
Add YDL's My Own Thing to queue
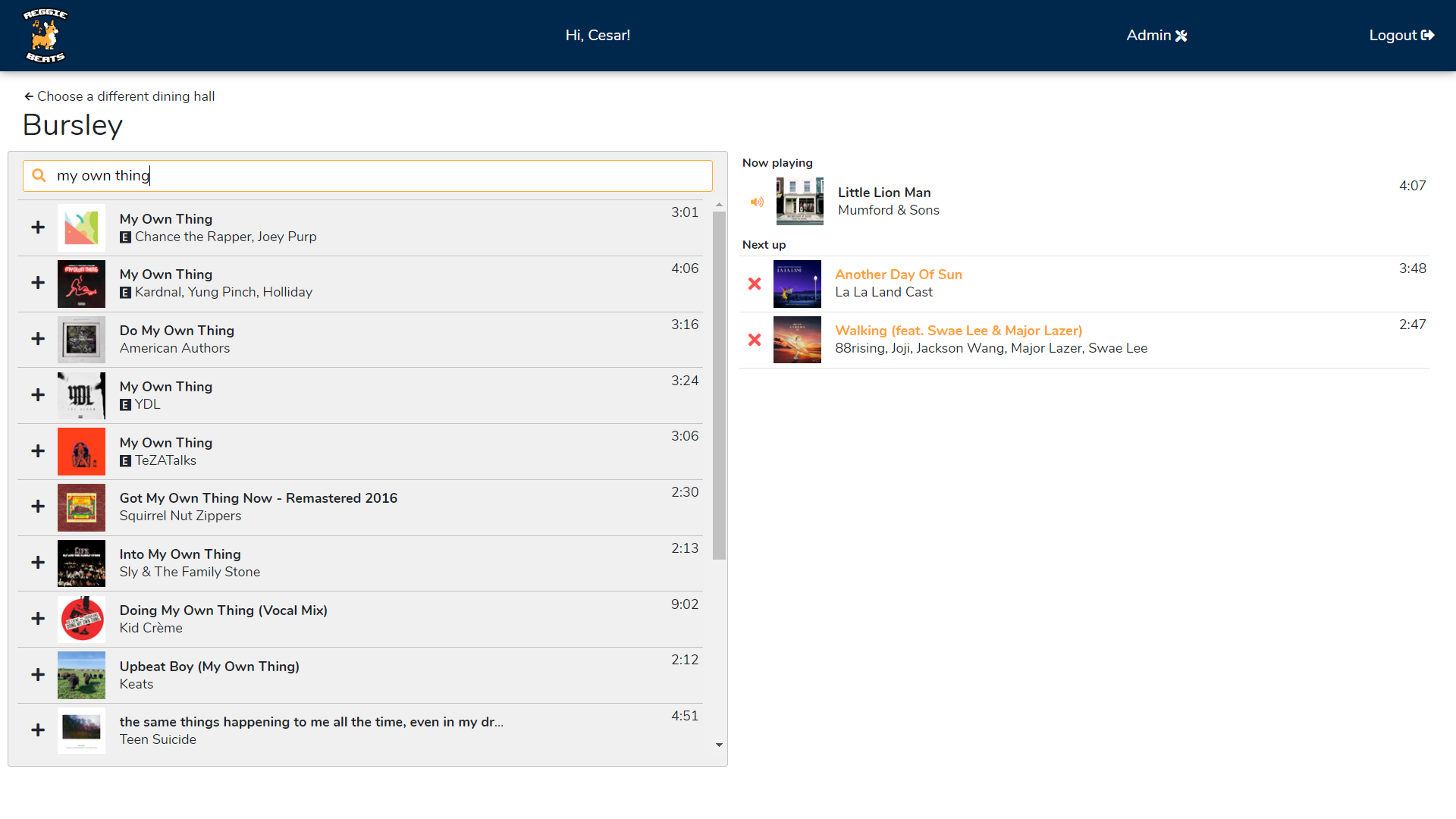pos(38,395)
